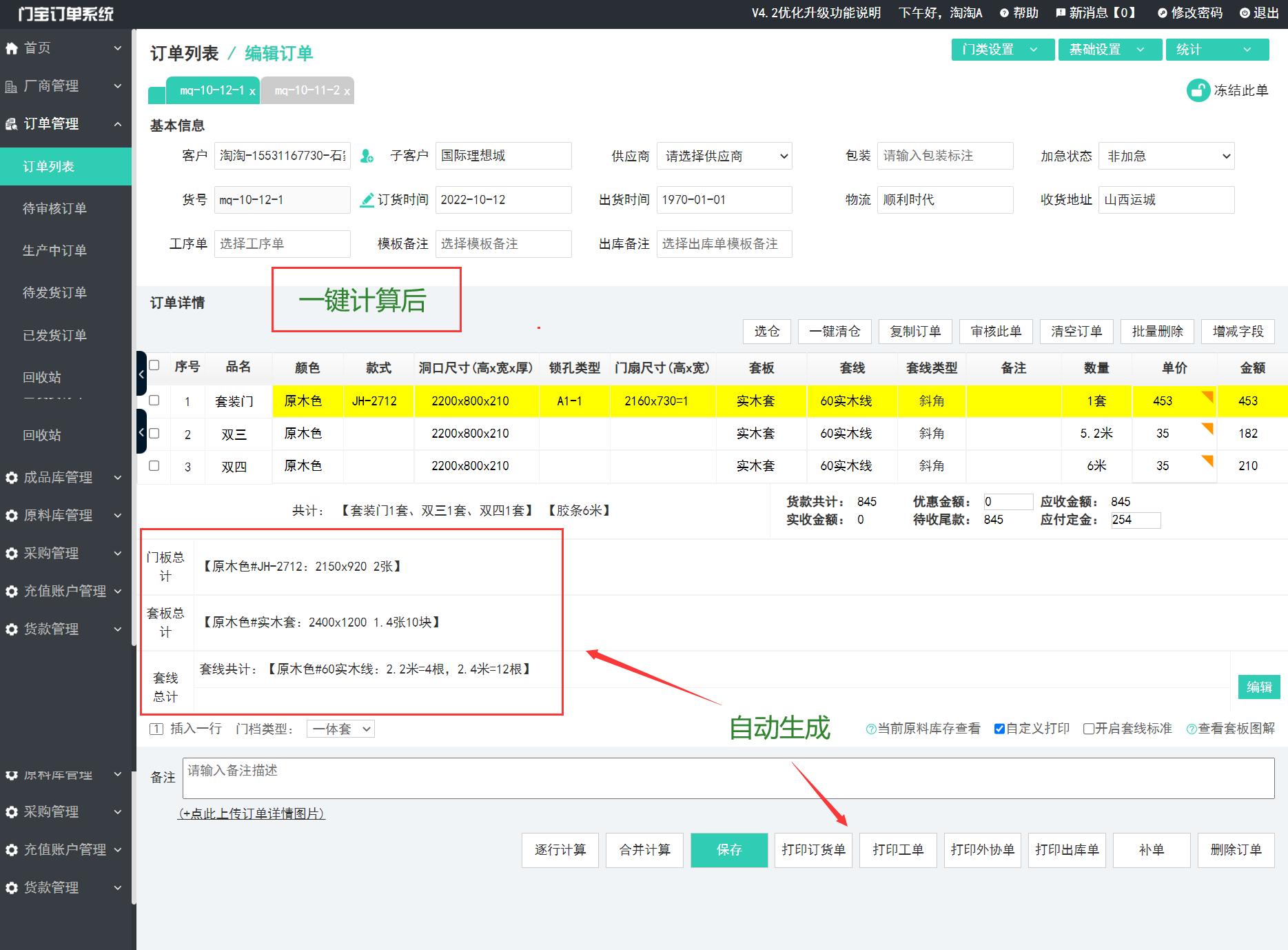Close the mq-10-11-2 tab with x
Screen dimensions: 1288x950
pos(347,91)
